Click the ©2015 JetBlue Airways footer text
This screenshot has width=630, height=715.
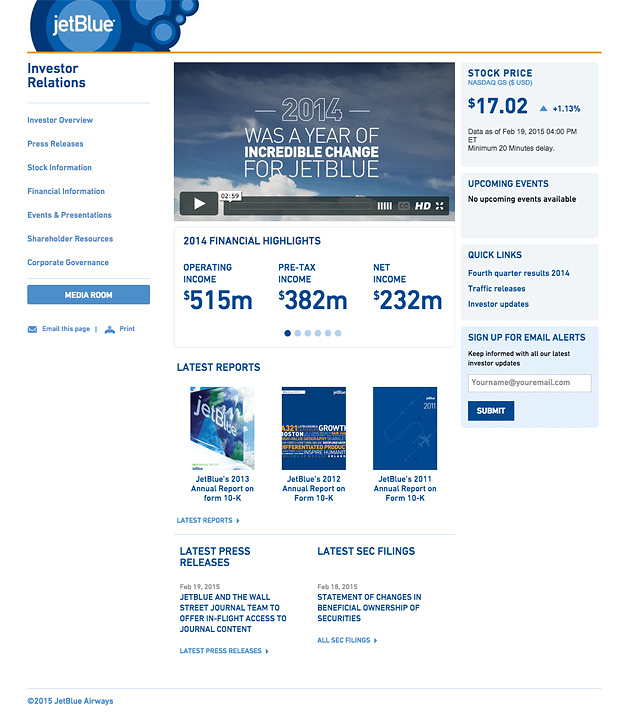pos(70,701)
